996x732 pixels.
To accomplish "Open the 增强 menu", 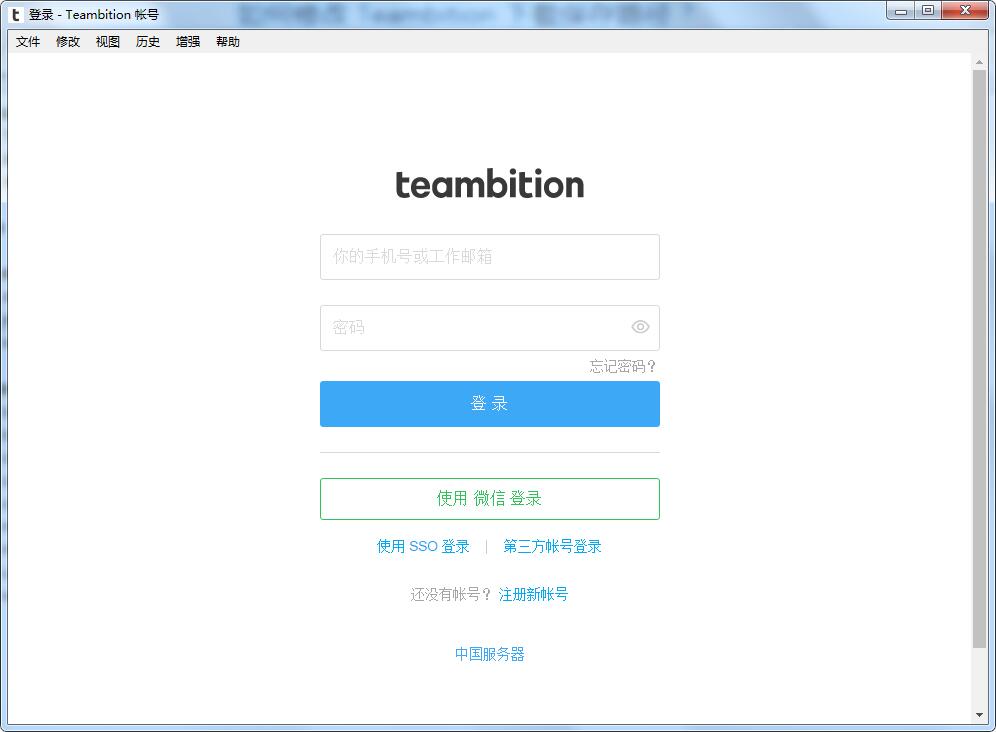I will point(188,42).
